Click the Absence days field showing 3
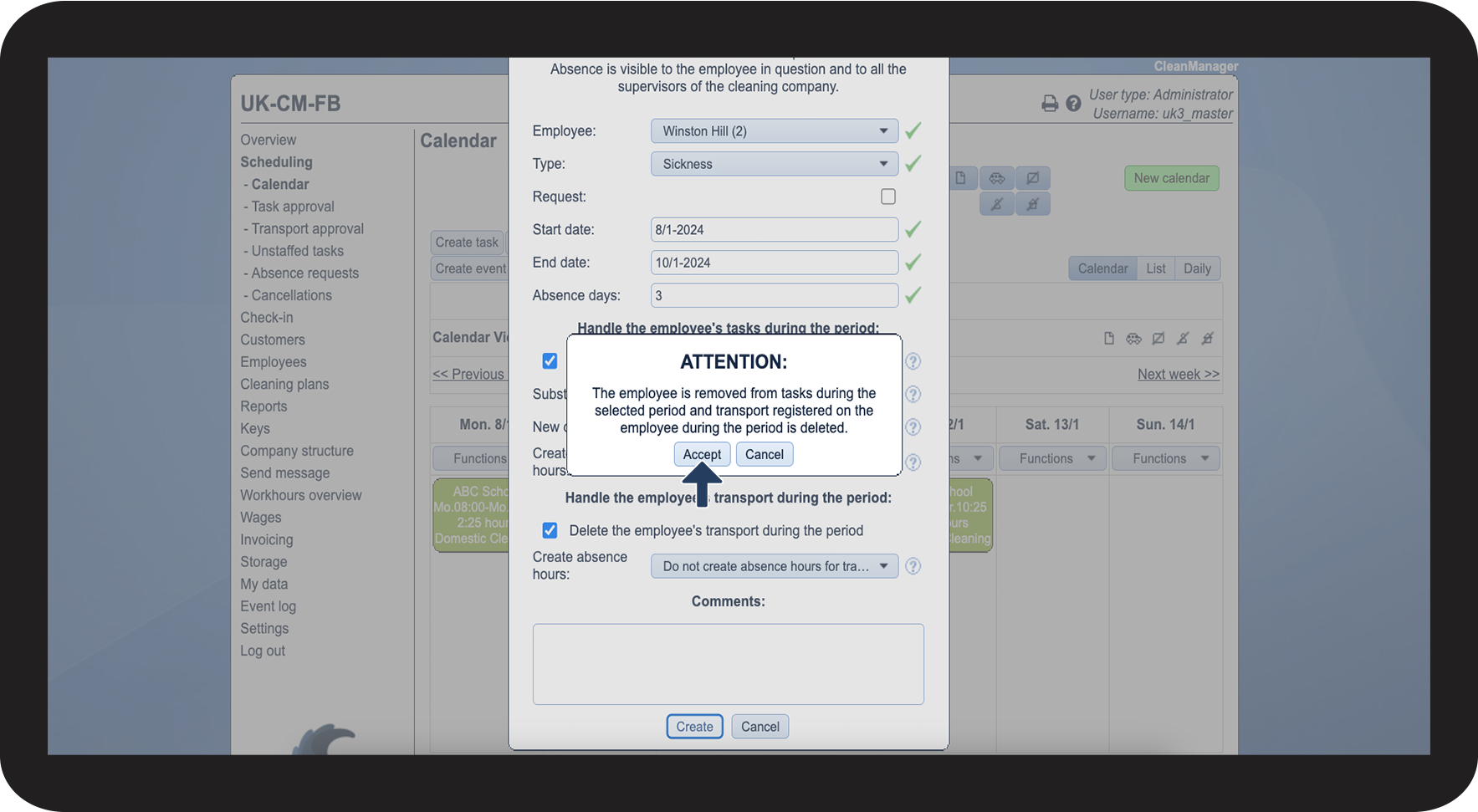Image resolution: width=1478 pixels, height=812 pixels. 775,295
